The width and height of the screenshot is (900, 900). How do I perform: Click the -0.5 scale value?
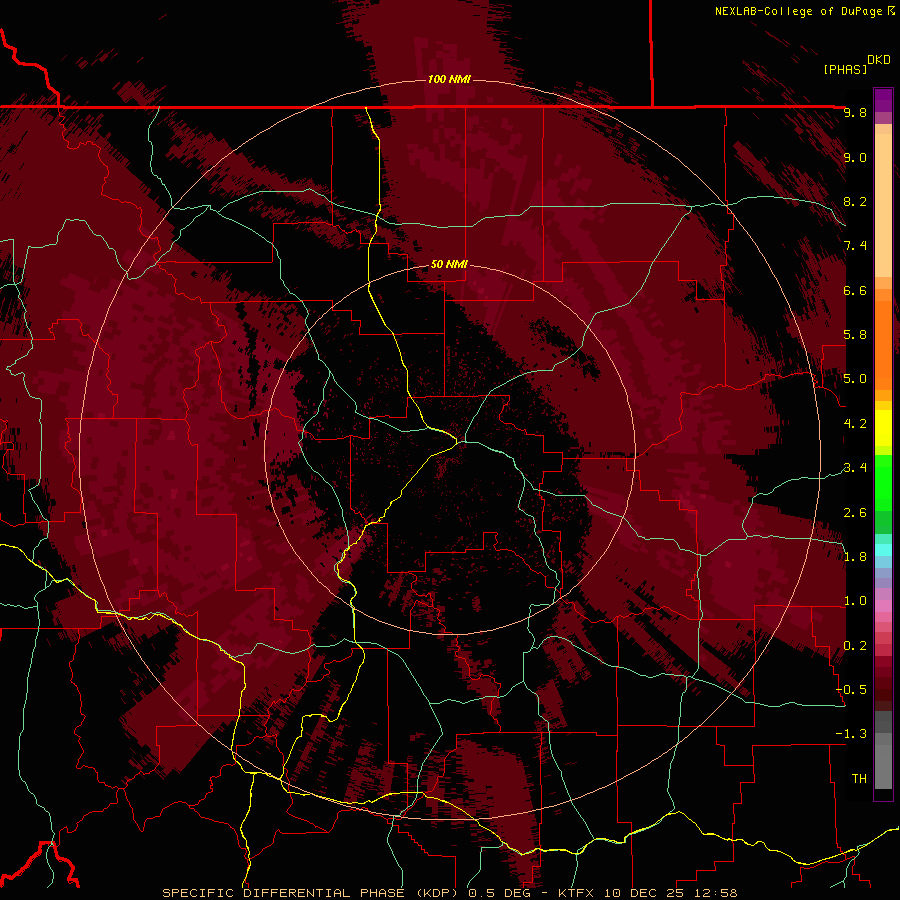click(x=851, y=690)
